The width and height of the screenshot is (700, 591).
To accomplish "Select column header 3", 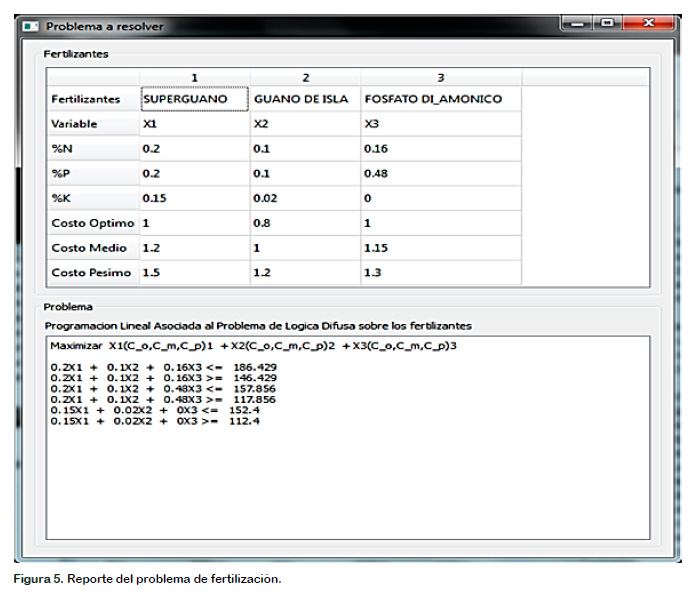I will 441,78.
